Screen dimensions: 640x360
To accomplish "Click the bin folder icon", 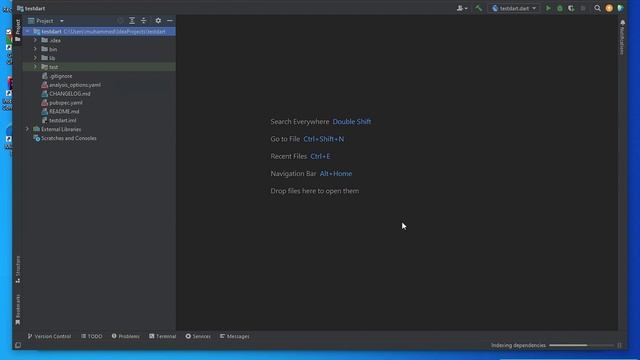I will pos(44,49).
